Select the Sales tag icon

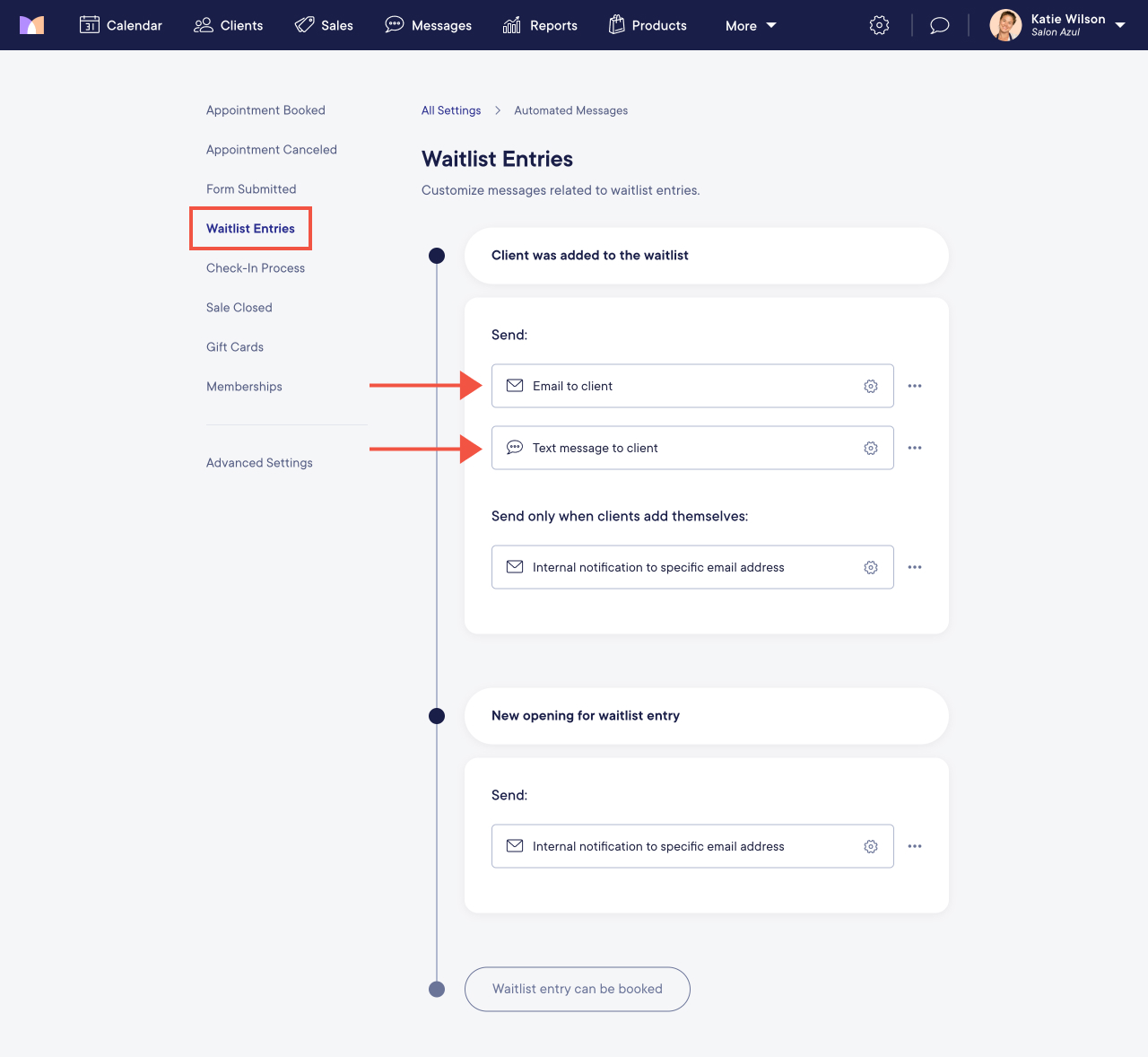pos(304,24)
